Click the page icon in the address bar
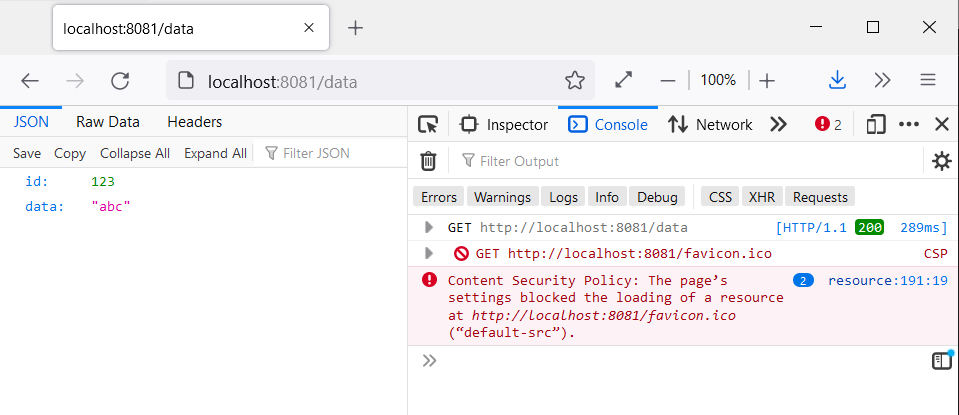Image resolution: width=959 pixels, height=415 pixels. click(185, 80)
